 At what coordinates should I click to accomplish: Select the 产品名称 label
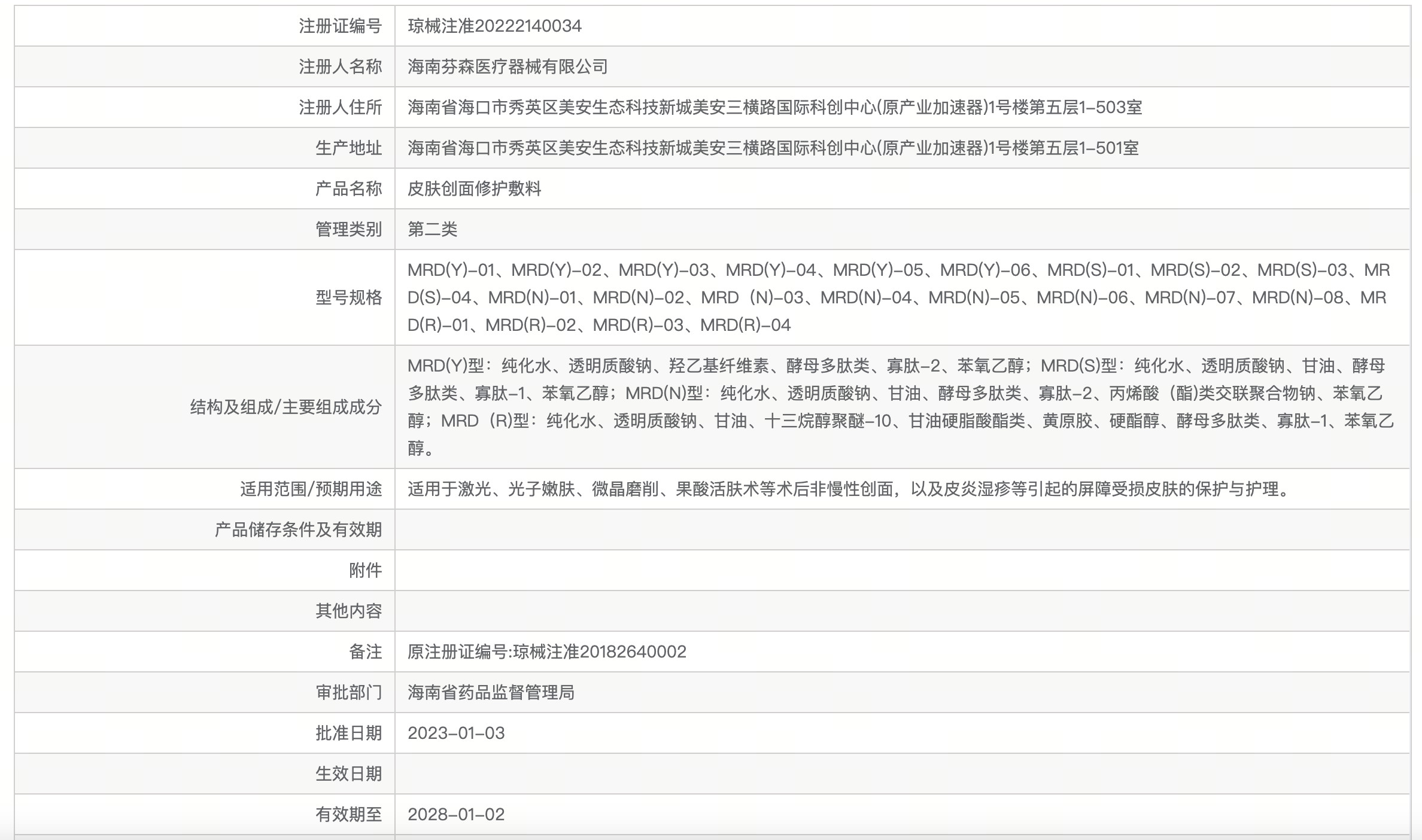pos(348,188)
